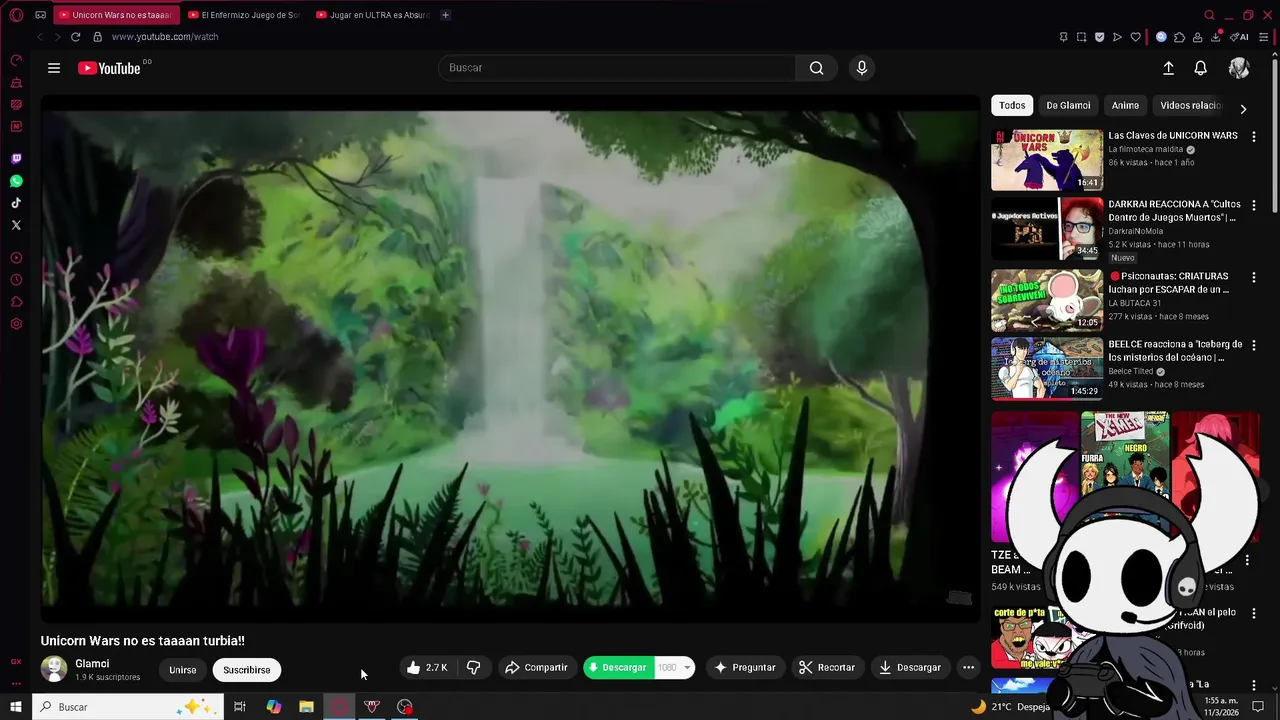This screenshot has width=1280, height=720.
Task: Click the address bar showing www.youtube.com/watch
Action: 164,37
